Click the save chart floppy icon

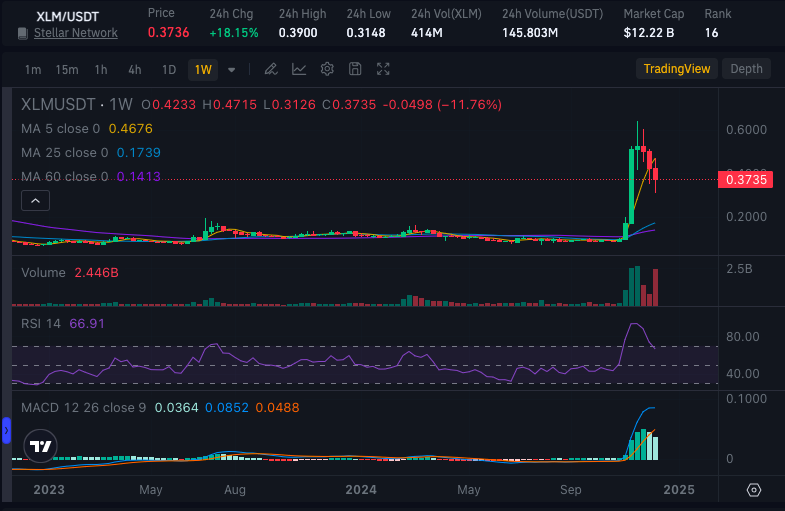point(355,69)
